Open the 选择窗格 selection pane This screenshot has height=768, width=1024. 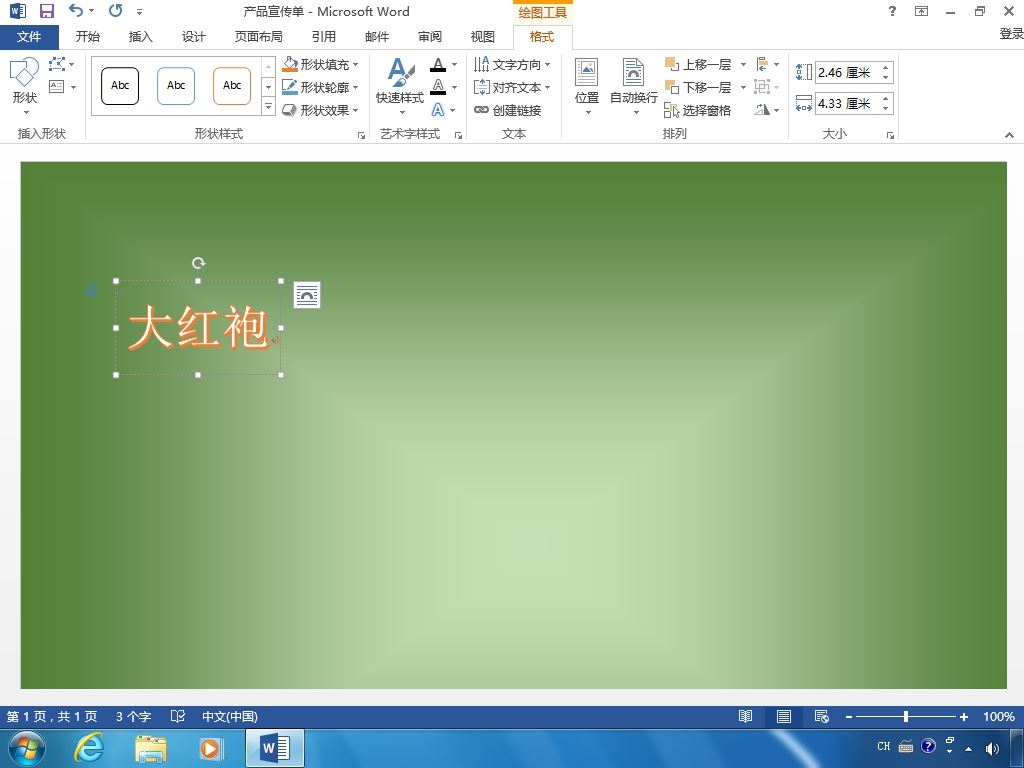pyautogui.click(x=697, y=110)
